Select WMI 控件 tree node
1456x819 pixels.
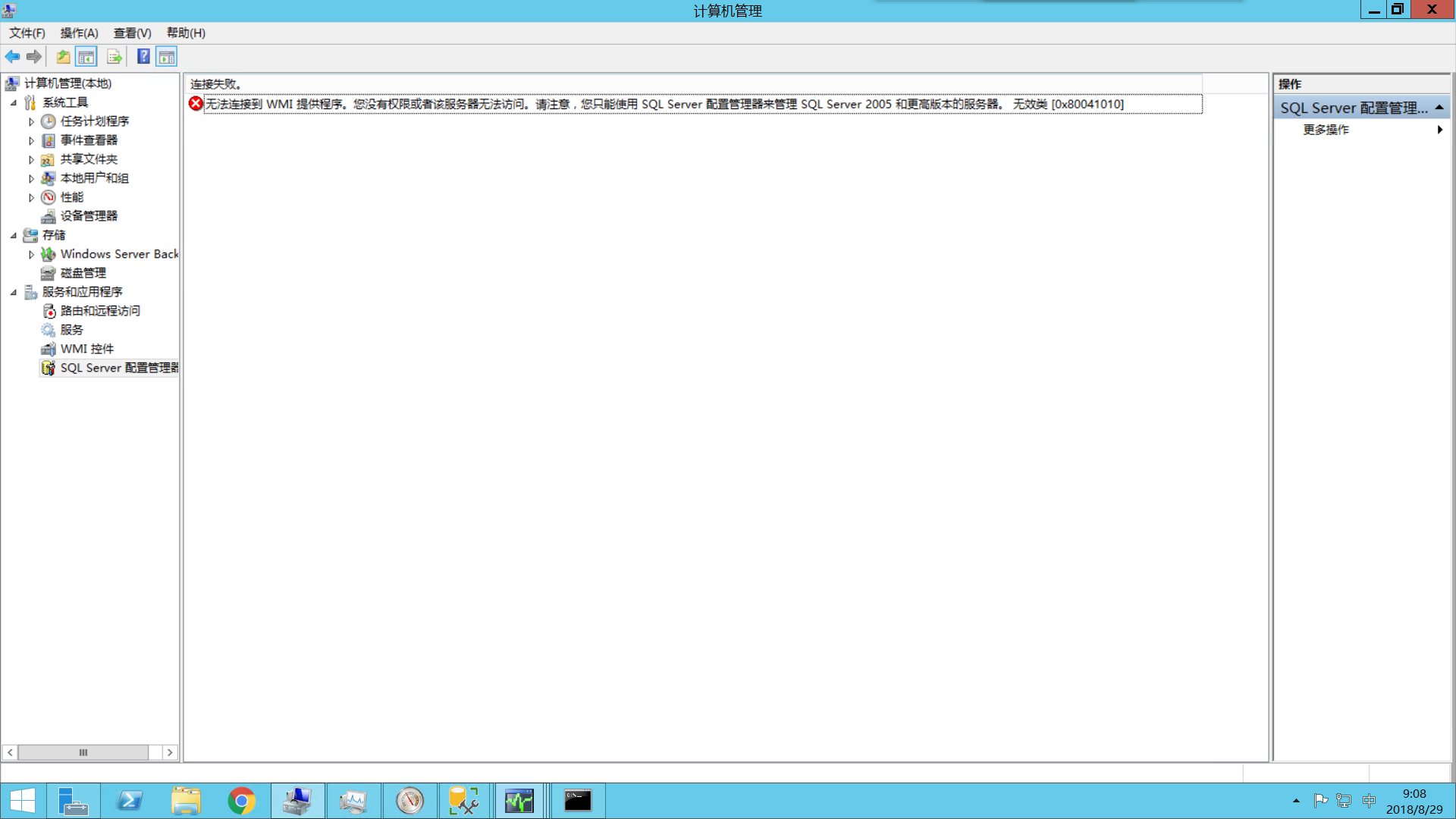(87, 349)
